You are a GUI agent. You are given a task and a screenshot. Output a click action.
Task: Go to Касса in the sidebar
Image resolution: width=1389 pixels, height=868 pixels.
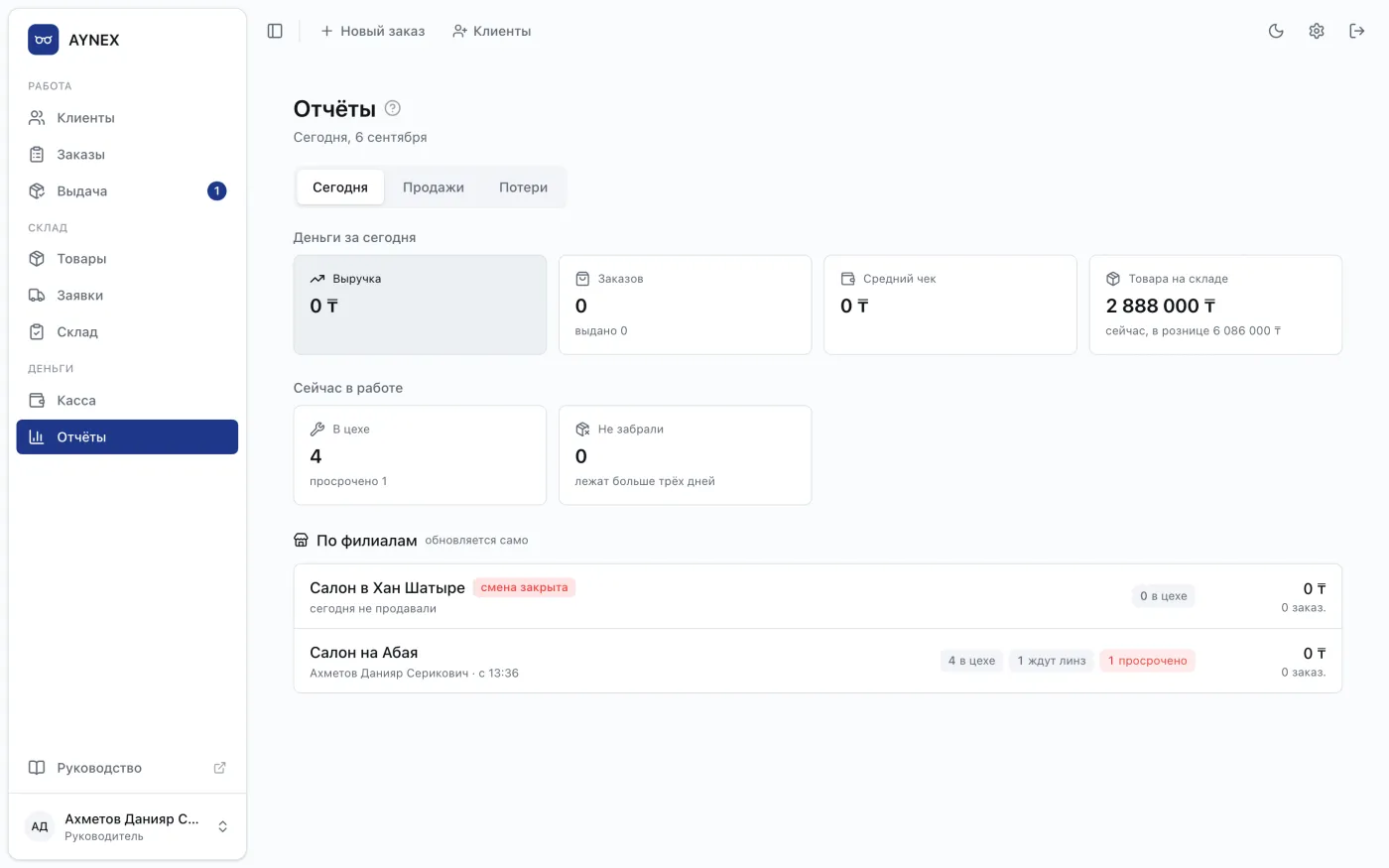tap(127, 401)
